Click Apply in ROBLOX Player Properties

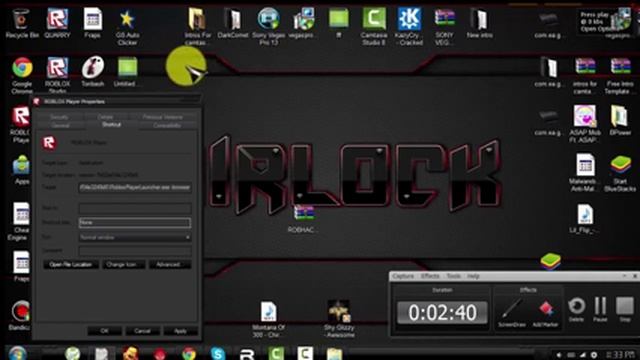[x=180, y=331]
